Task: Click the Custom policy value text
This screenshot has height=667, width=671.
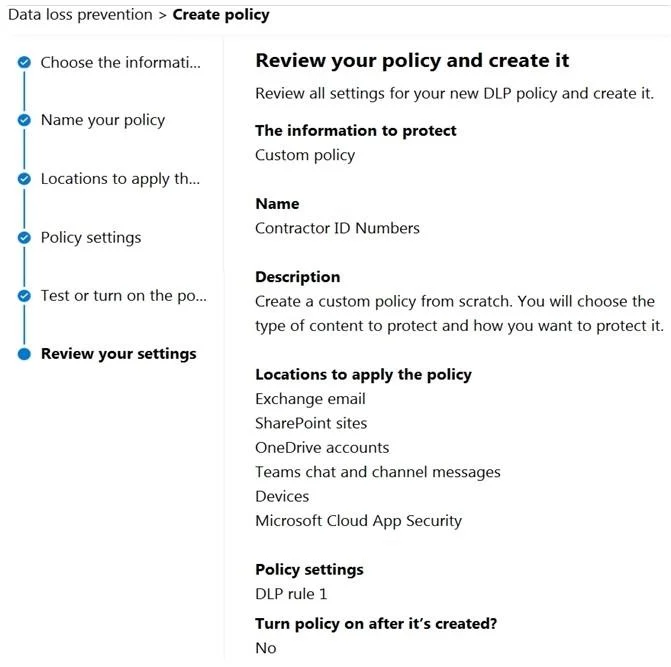Action: [x=305, y=155]
